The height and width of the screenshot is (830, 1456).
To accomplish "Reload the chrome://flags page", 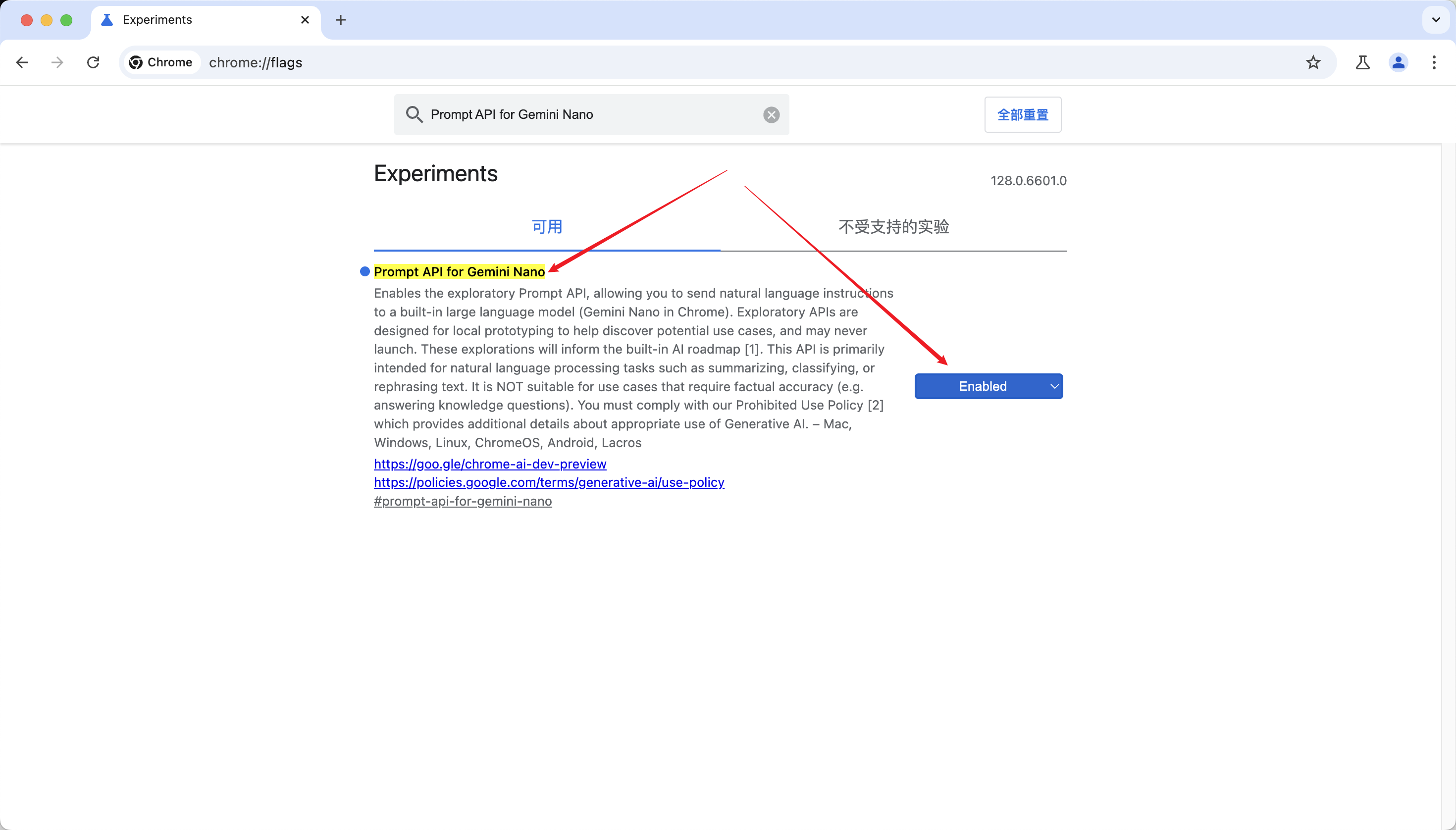I will click(x=94, y=62).
